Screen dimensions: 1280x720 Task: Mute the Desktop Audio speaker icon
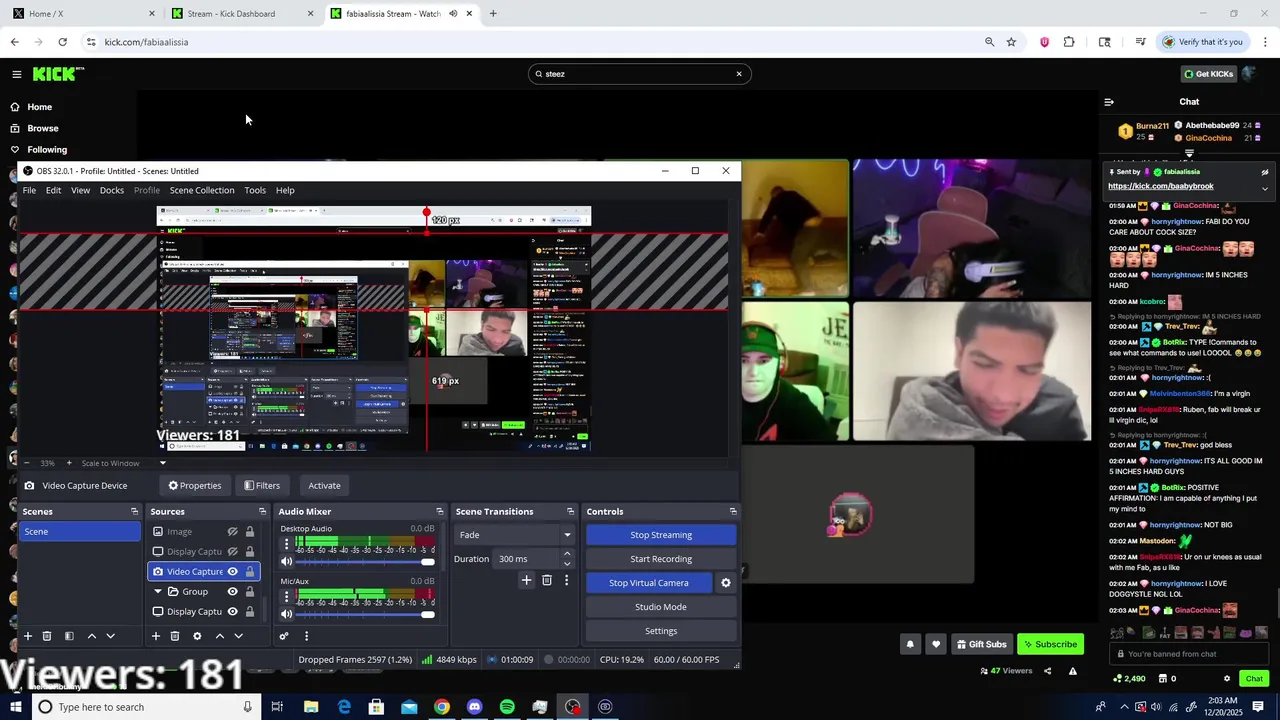tap(286, 562)
